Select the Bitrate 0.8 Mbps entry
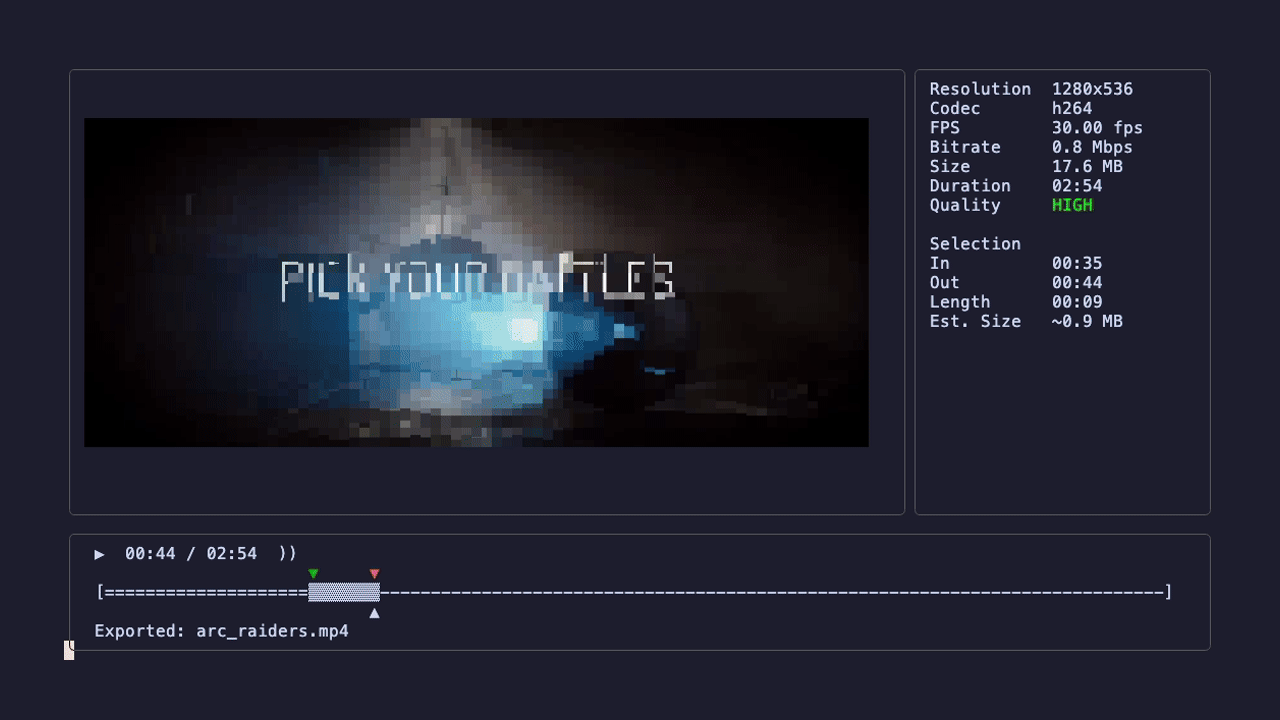 coord(1092,147)
